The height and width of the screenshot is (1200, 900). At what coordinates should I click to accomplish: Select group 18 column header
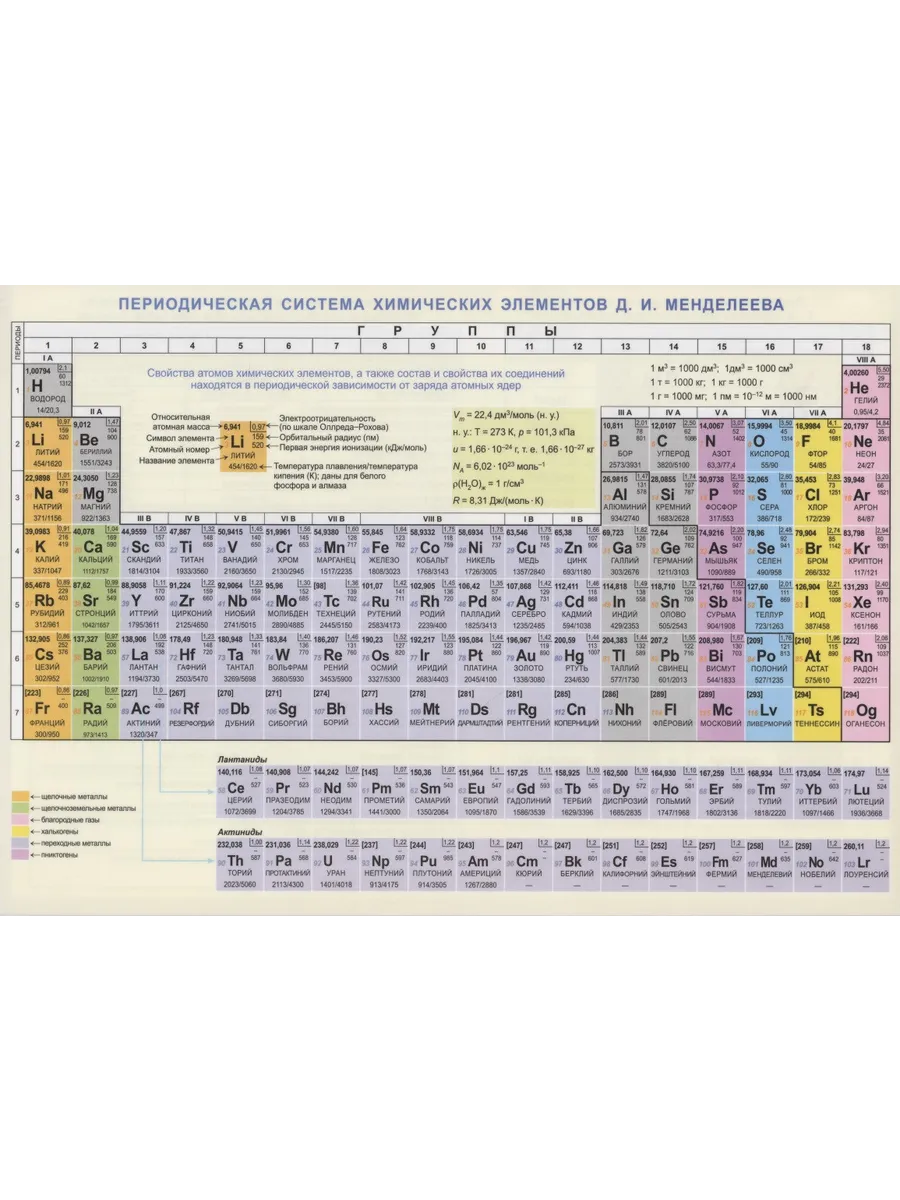(865, 346)
